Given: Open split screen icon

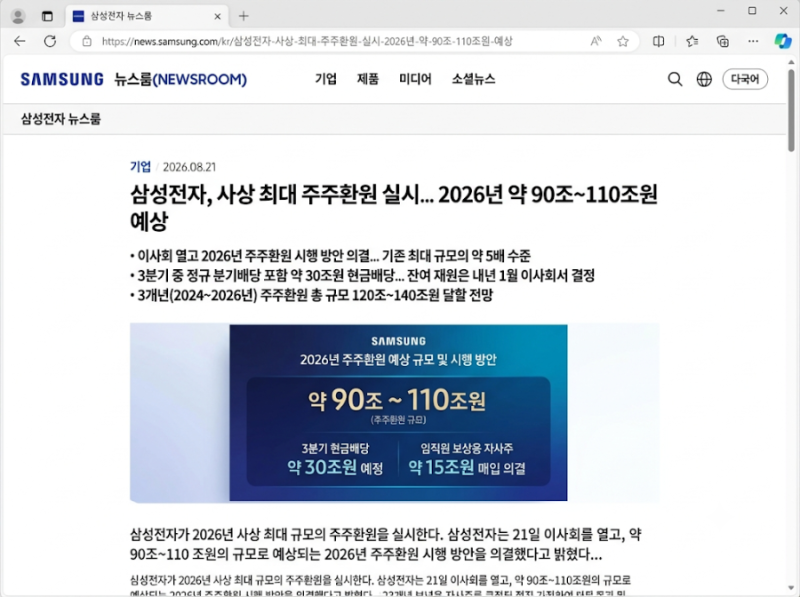Looking at the screenshot, I should pos(658,41).
